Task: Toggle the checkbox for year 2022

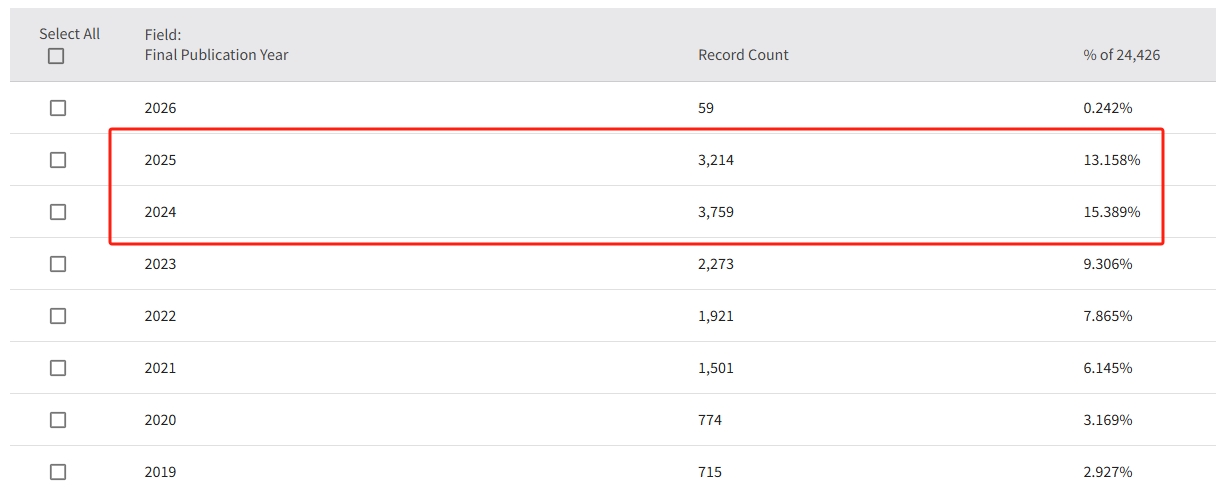Action: point(58,316)
